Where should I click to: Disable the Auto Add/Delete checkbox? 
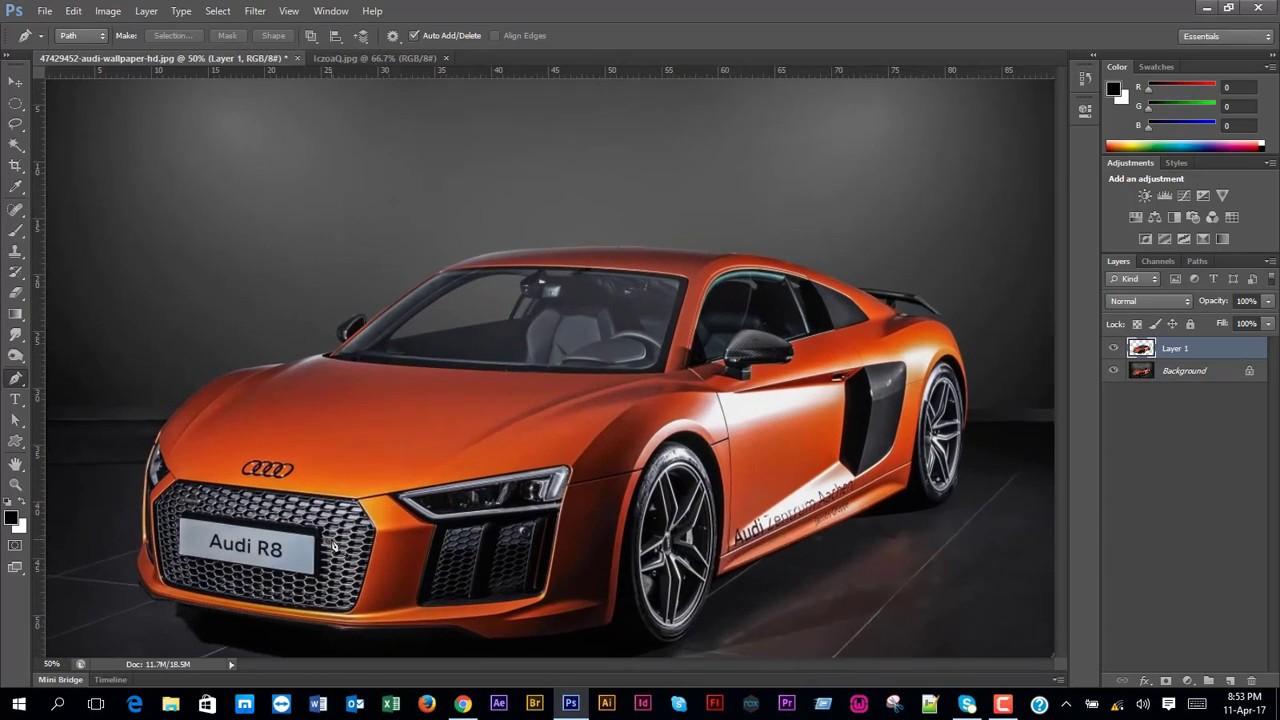click(415, 35)
